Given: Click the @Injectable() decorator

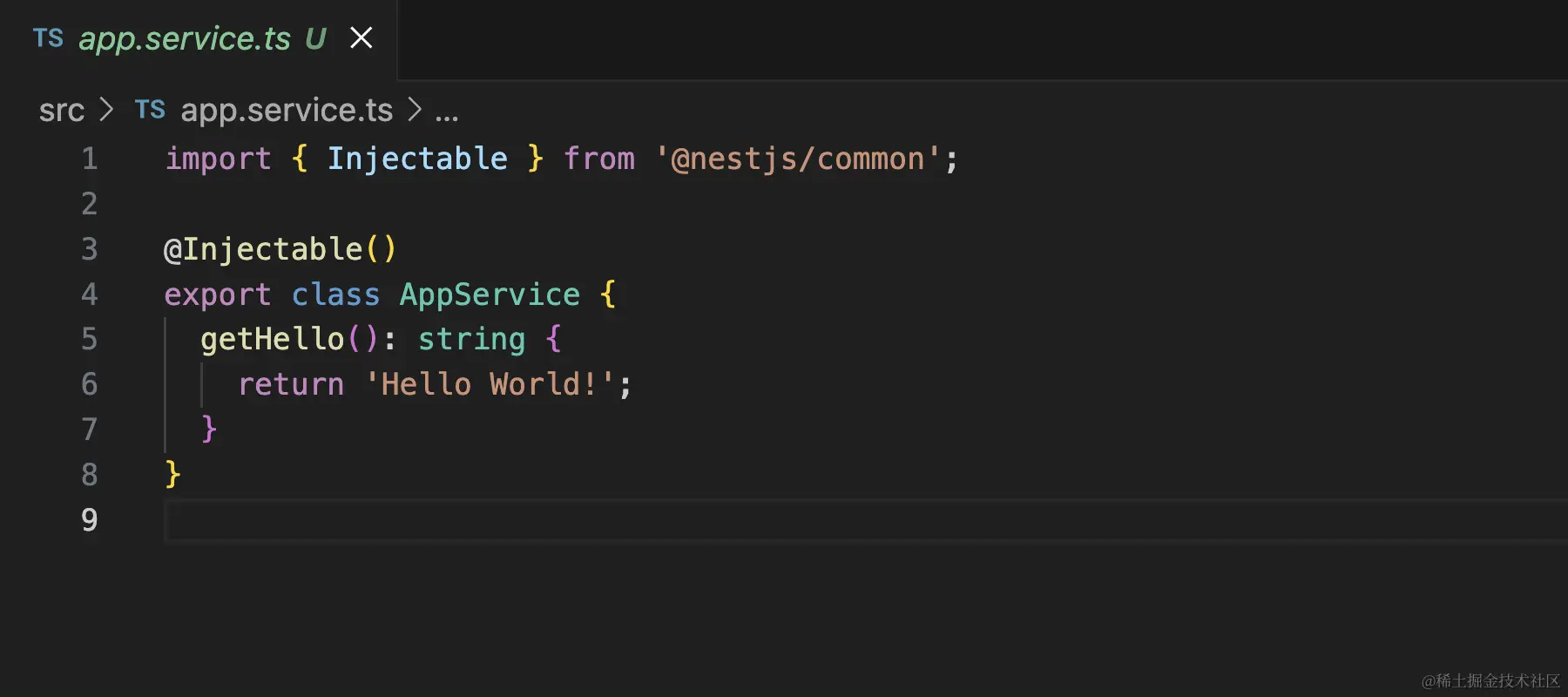Looking at the screenshot, I should click(280, 249).
